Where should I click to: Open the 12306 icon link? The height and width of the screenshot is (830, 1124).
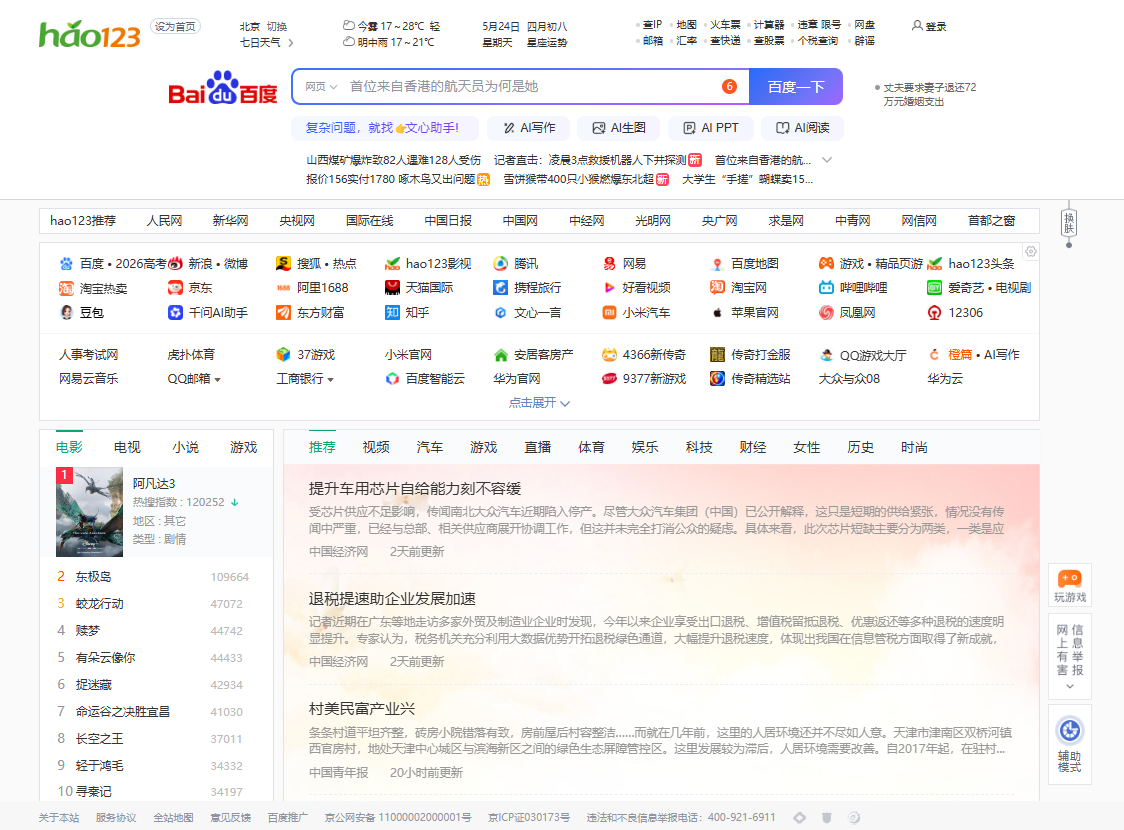coord(934,313)
